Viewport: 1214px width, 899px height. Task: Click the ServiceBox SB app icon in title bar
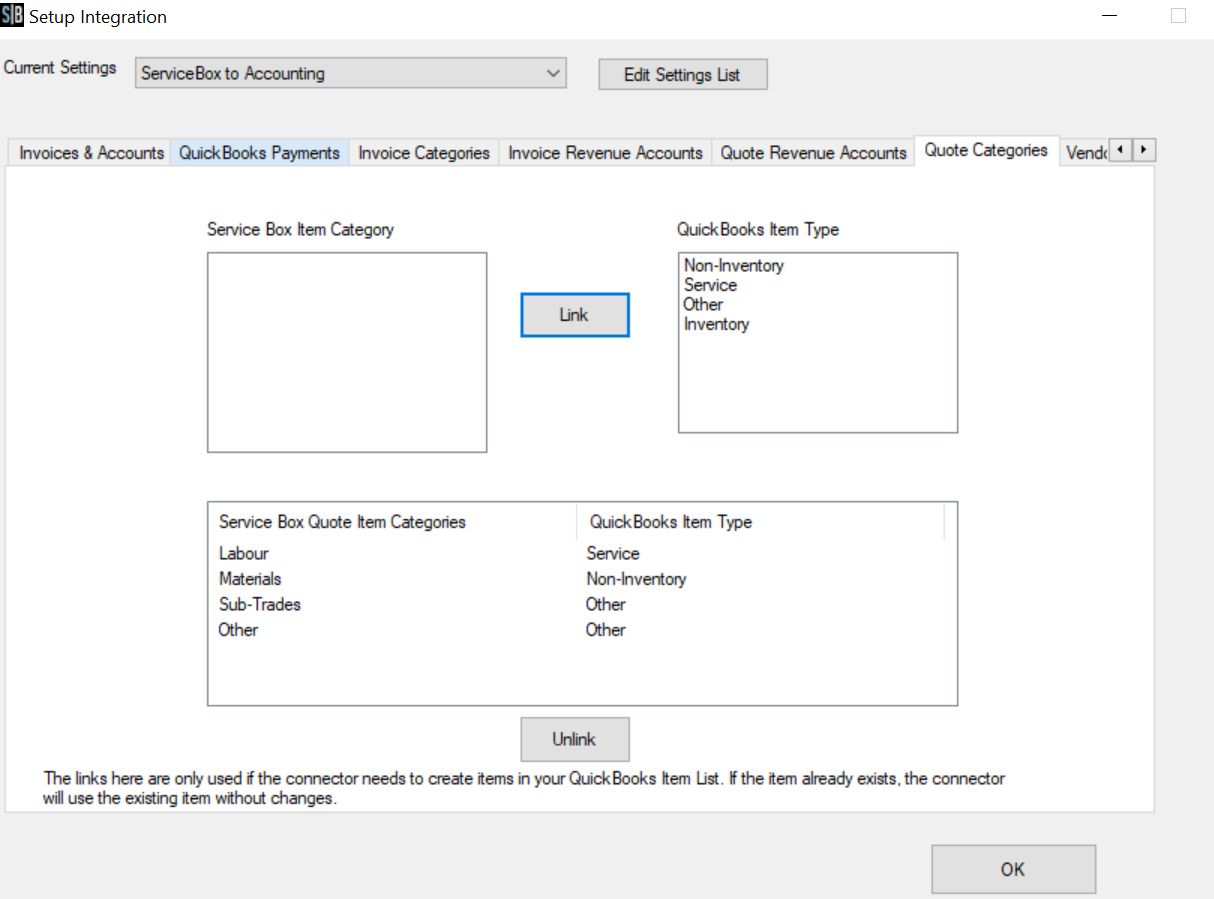coord(13,16)
